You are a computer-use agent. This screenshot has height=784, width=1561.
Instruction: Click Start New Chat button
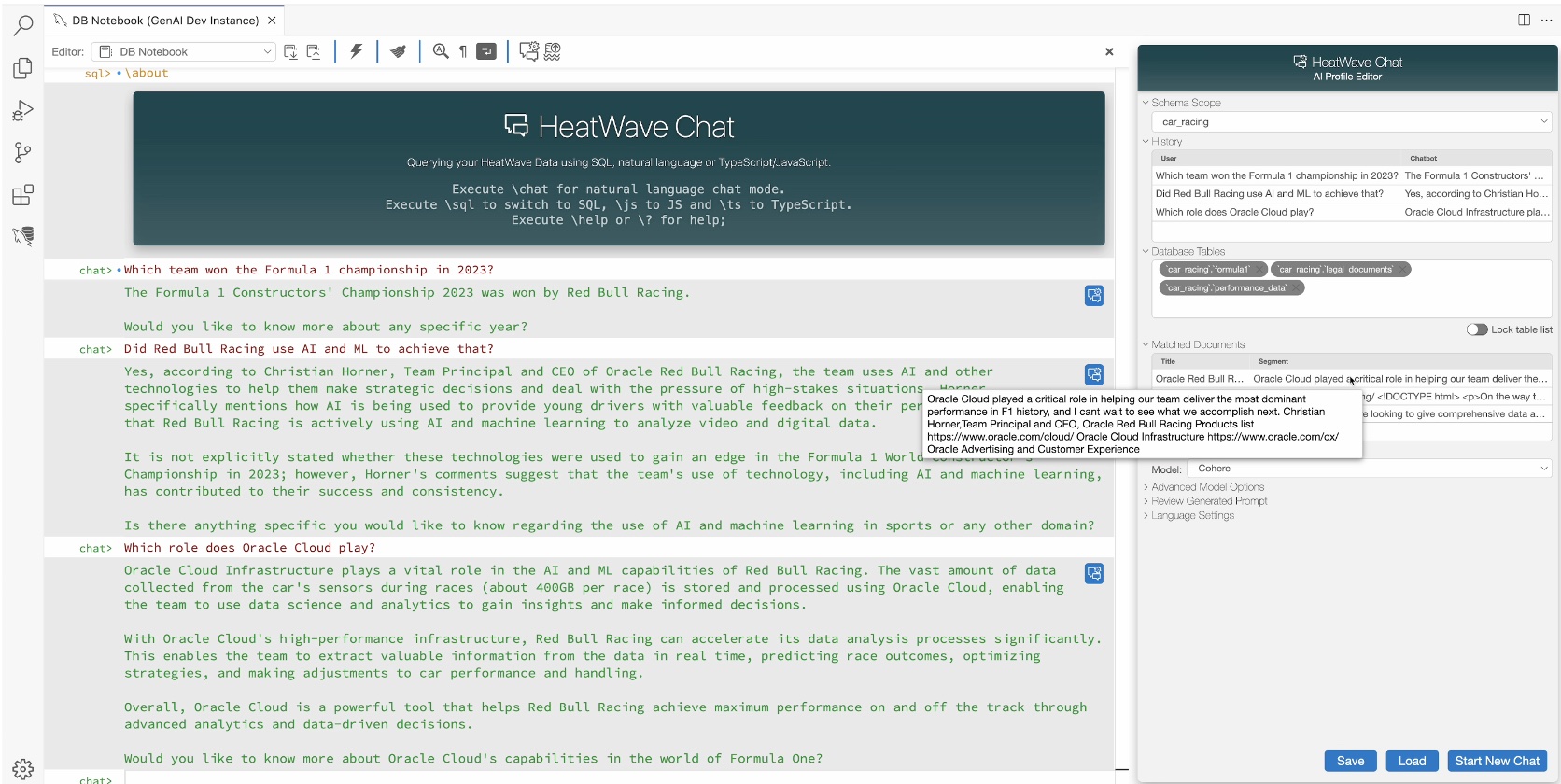(x=1497, y=762)
